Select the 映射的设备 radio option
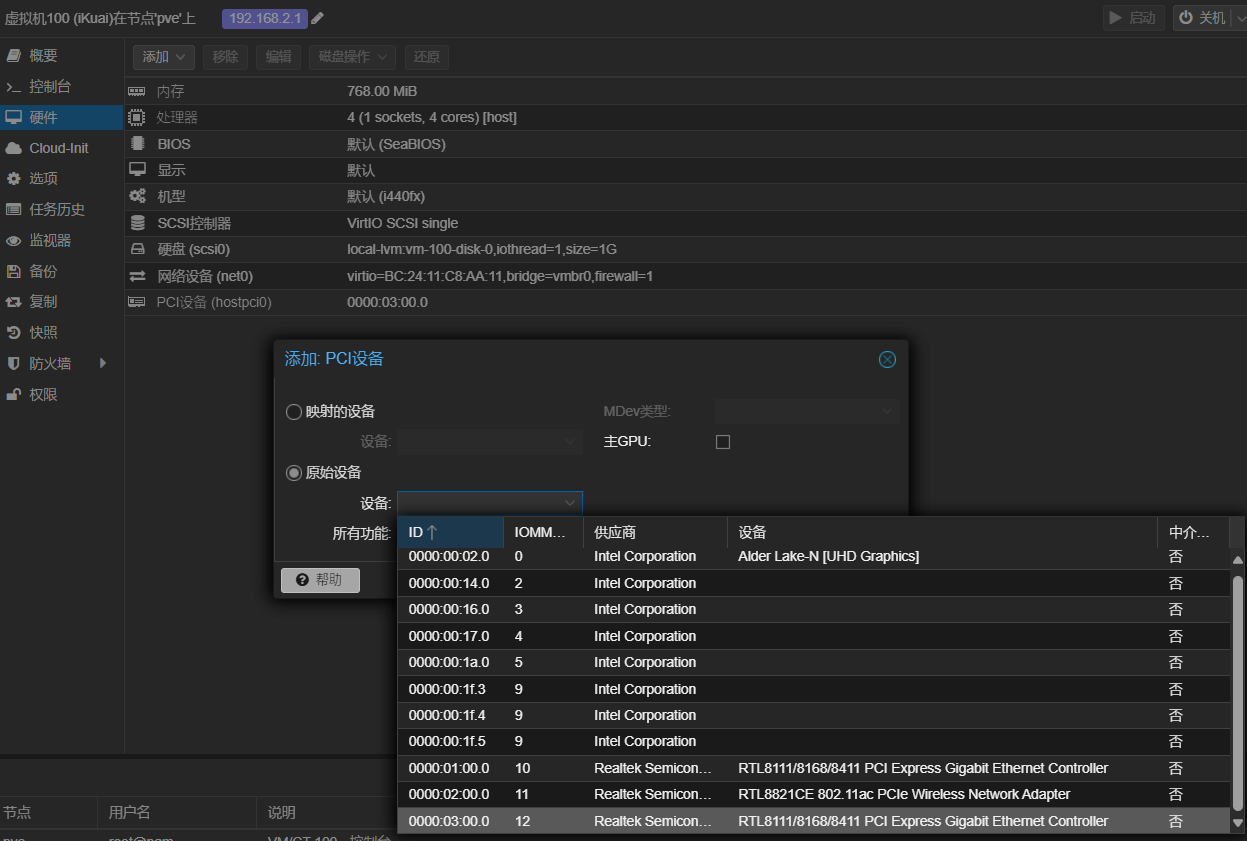Image resolution: width=1247 pixels, height=841 pixels. click(294, 412)
